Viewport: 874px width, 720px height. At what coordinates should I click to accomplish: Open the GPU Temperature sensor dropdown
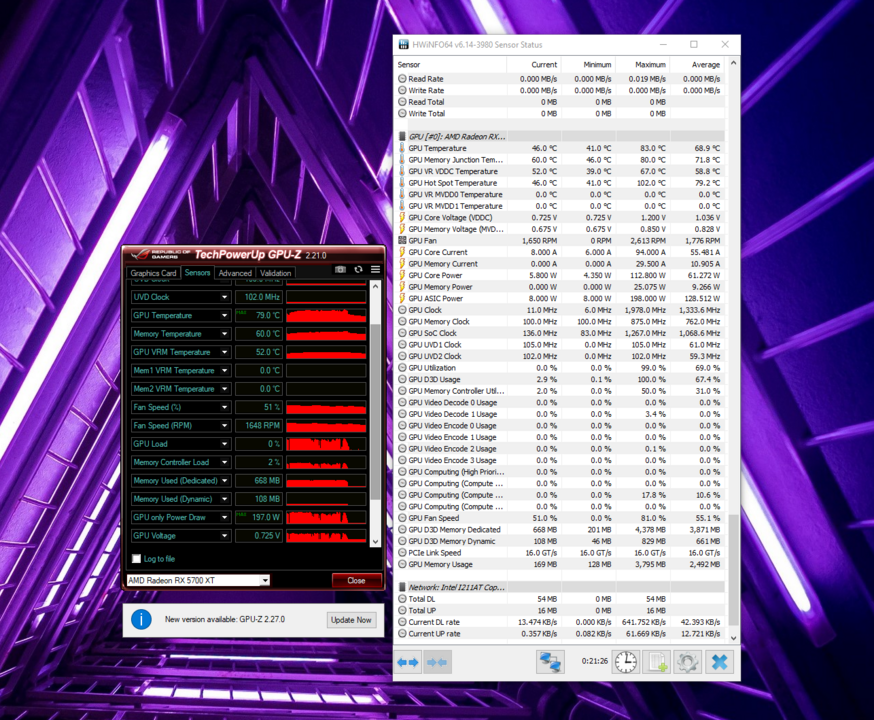224,315
